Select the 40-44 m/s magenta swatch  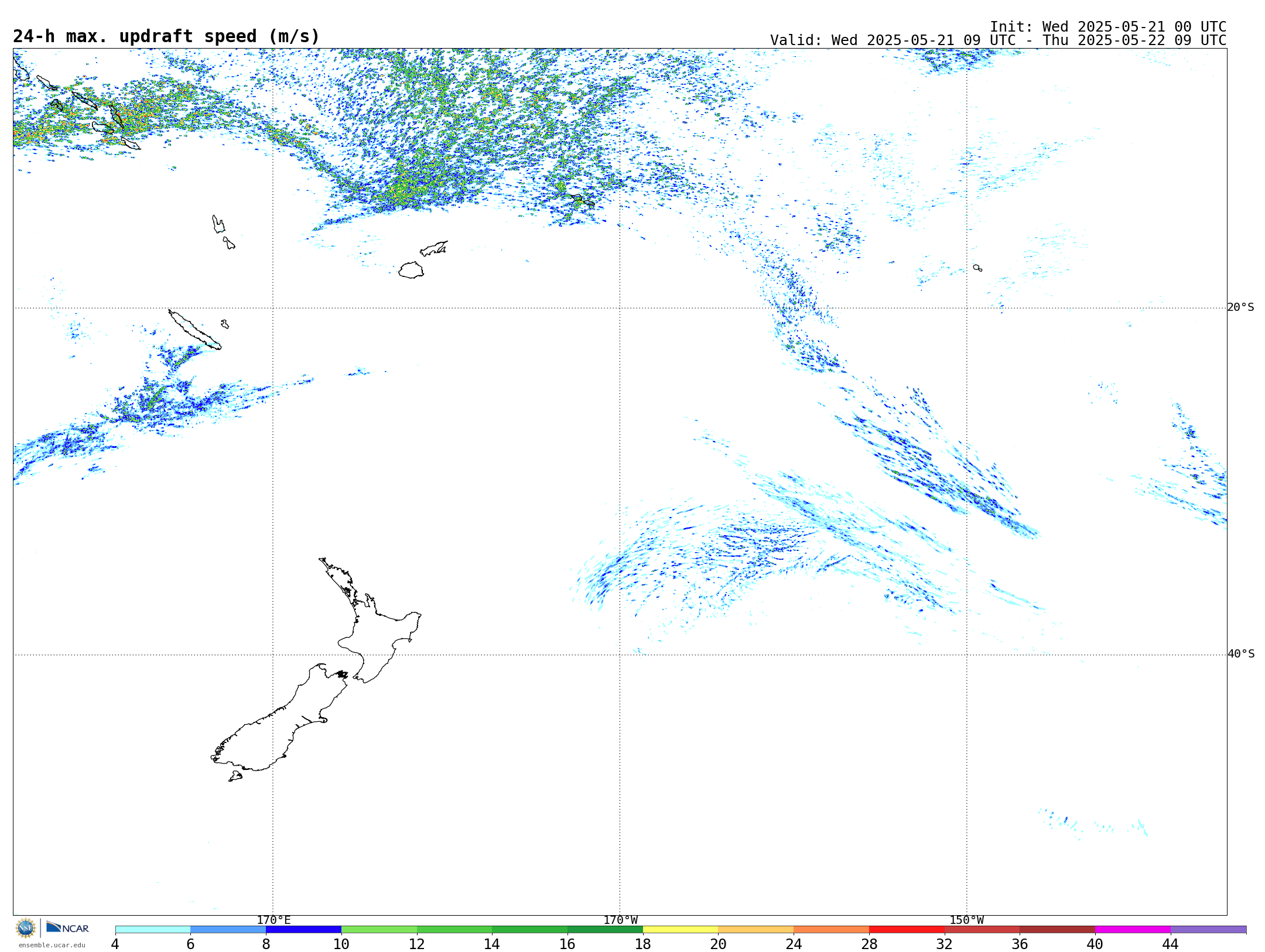click(x=1133, y=929)
